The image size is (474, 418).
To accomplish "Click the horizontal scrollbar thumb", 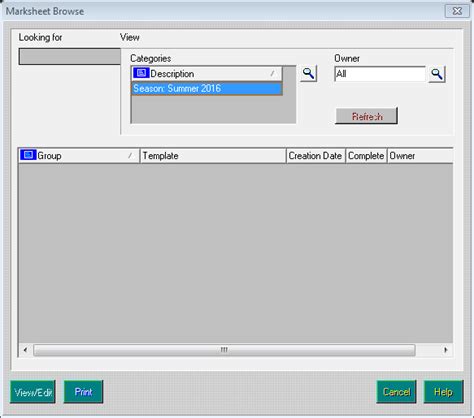I will 224,350.
